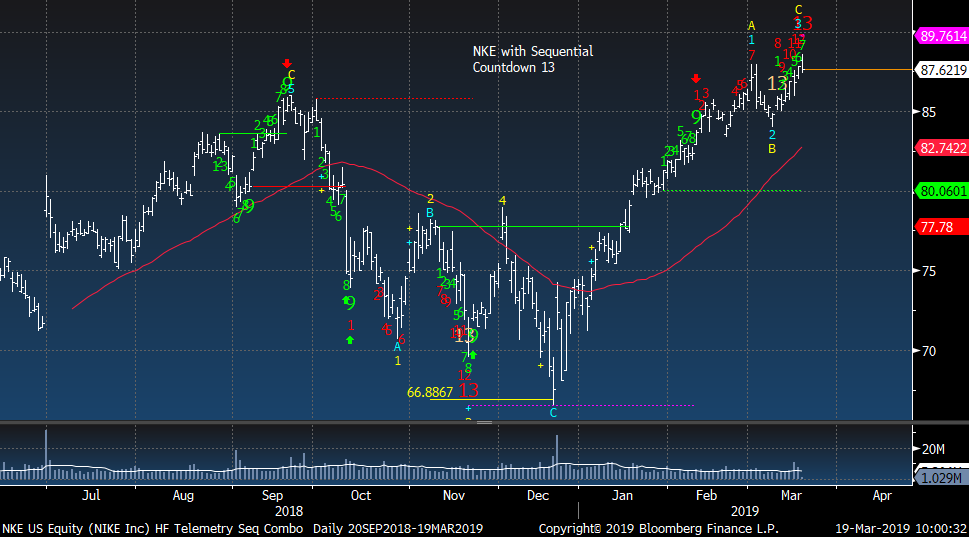Click the Dec month label
This screenshot has width=969, height=537.
(538, 495)
